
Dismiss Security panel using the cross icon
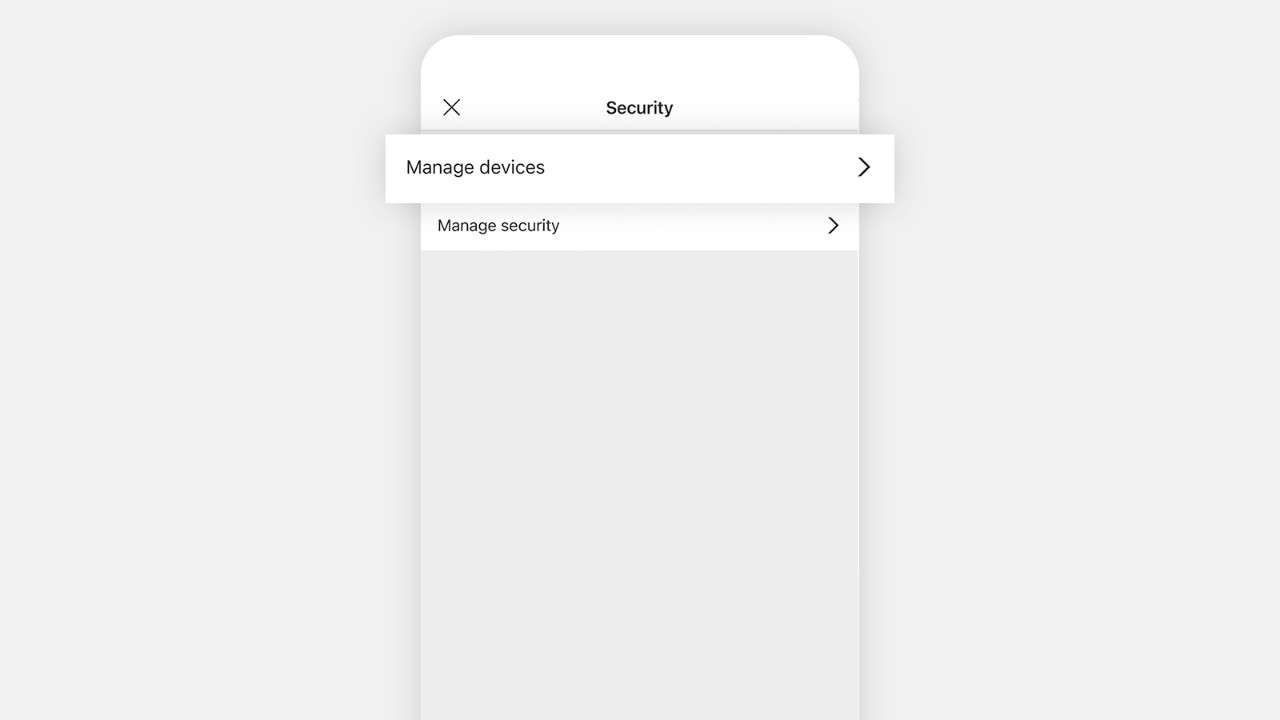452,107
